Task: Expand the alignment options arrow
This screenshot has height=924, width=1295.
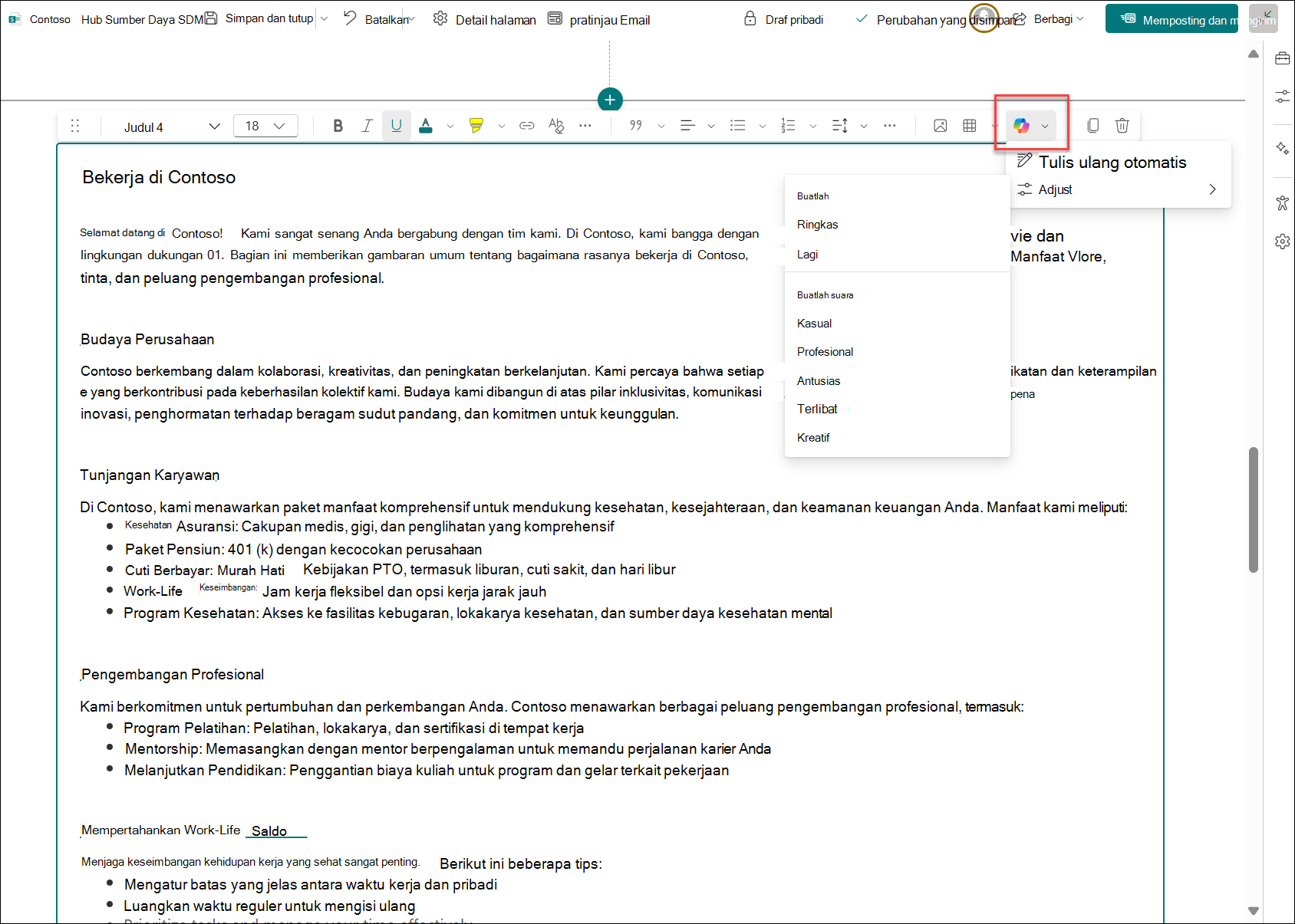Action: click(711, 126)
